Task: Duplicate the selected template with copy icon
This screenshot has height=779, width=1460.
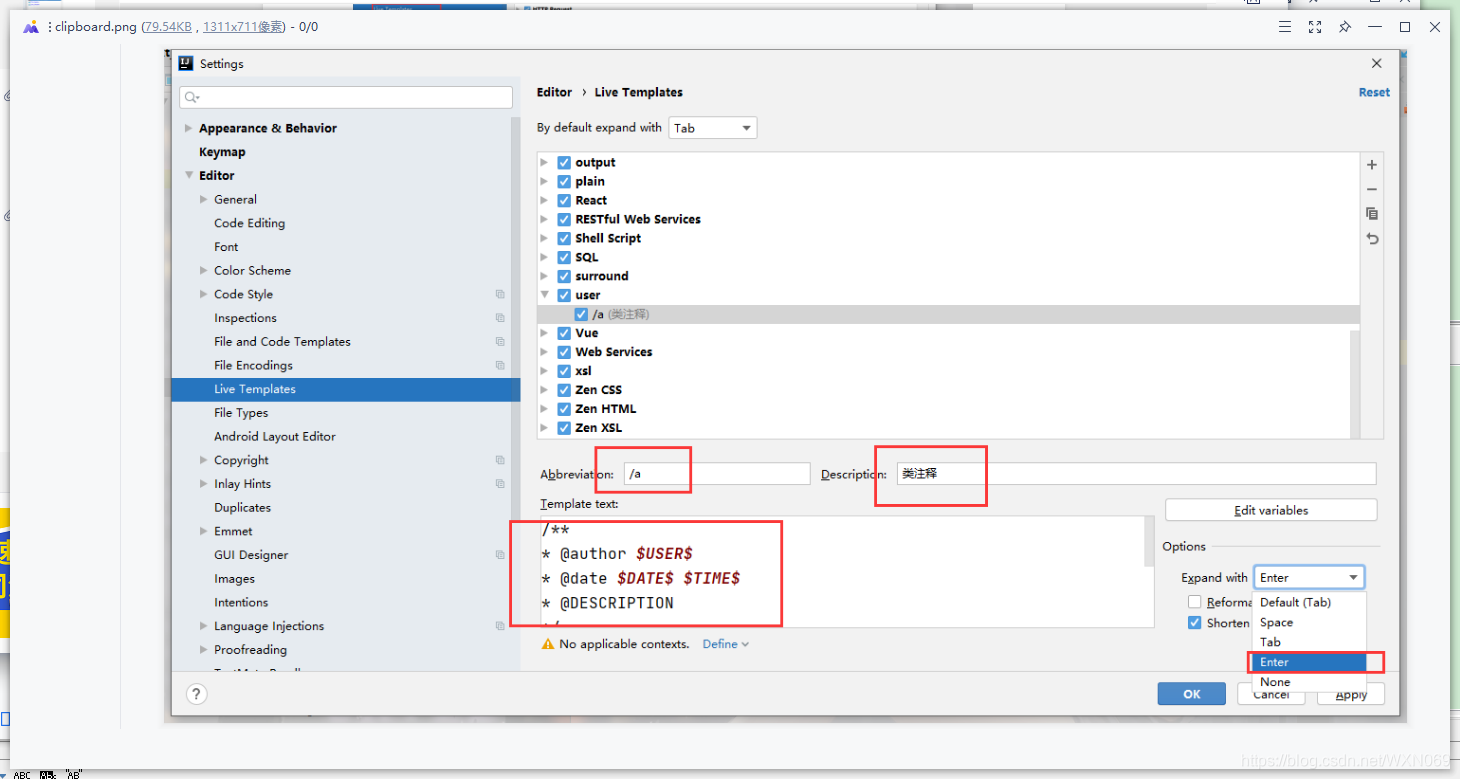Action: (x=1372, y=214)
